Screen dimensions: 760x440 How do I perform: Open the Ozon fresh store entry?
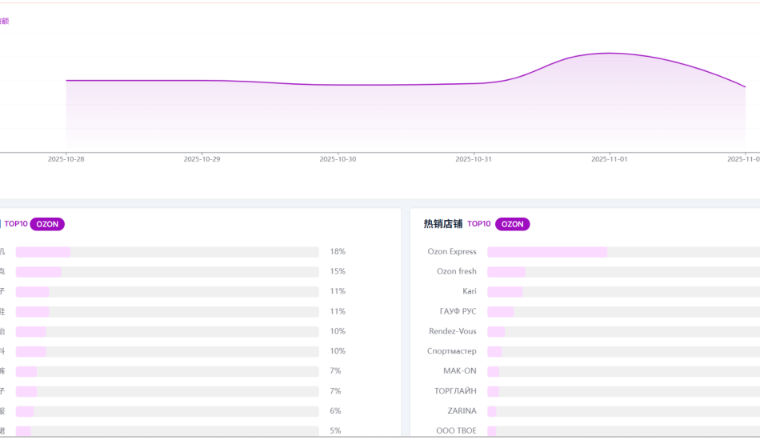457,272
